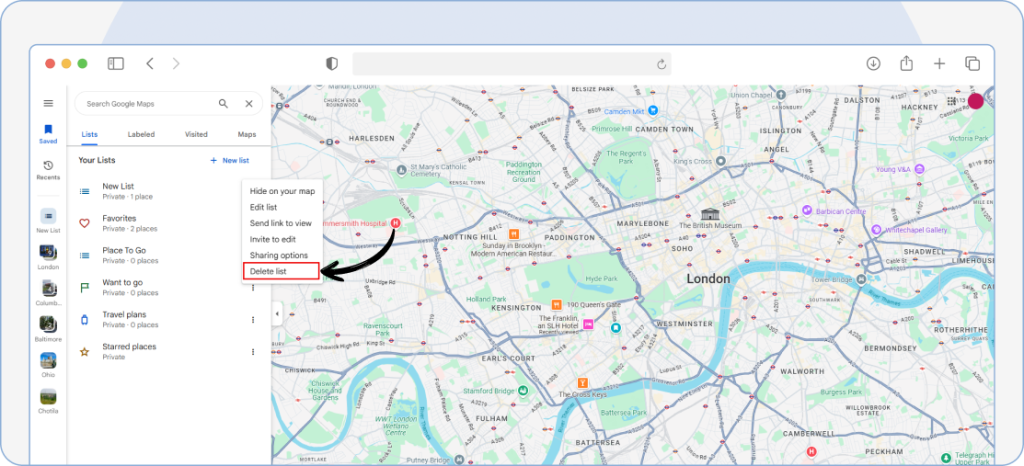Click the 190 Queen's Gate pin
The width and height of the screenshot is (1024, 466).
coord(556,304)
